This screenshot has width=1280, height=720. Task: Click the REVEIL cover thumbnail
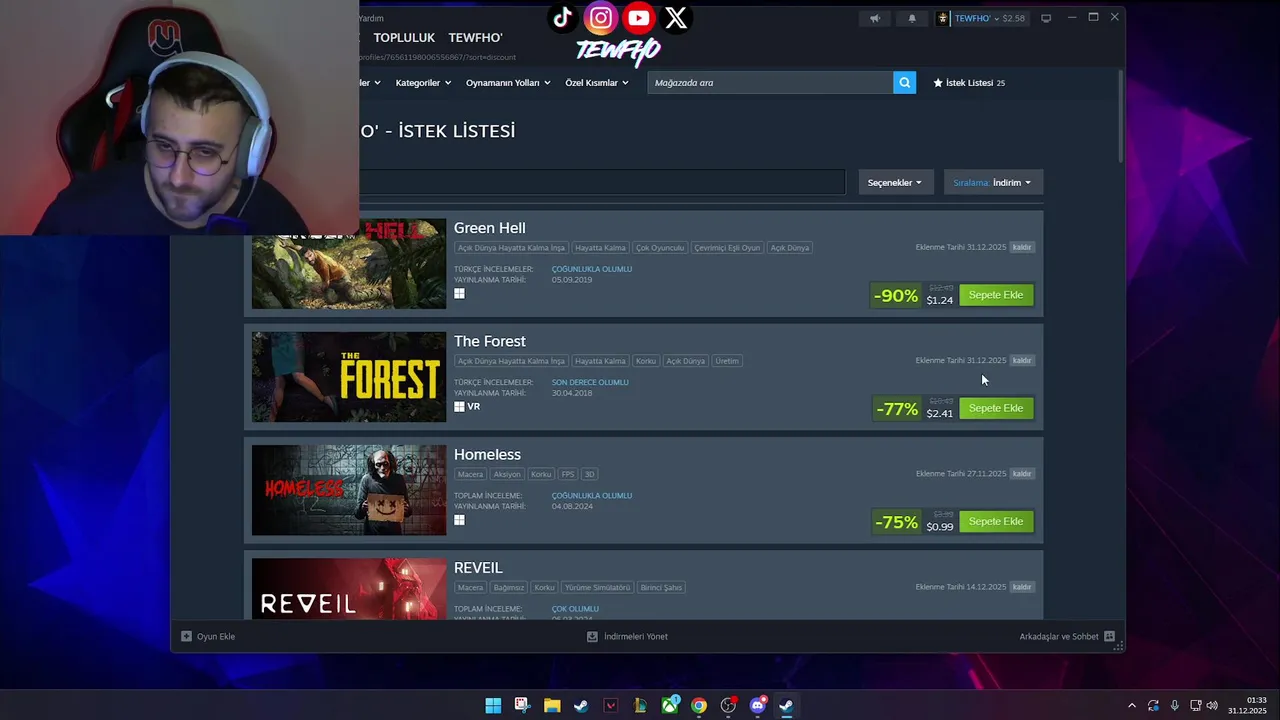point(349,589)
